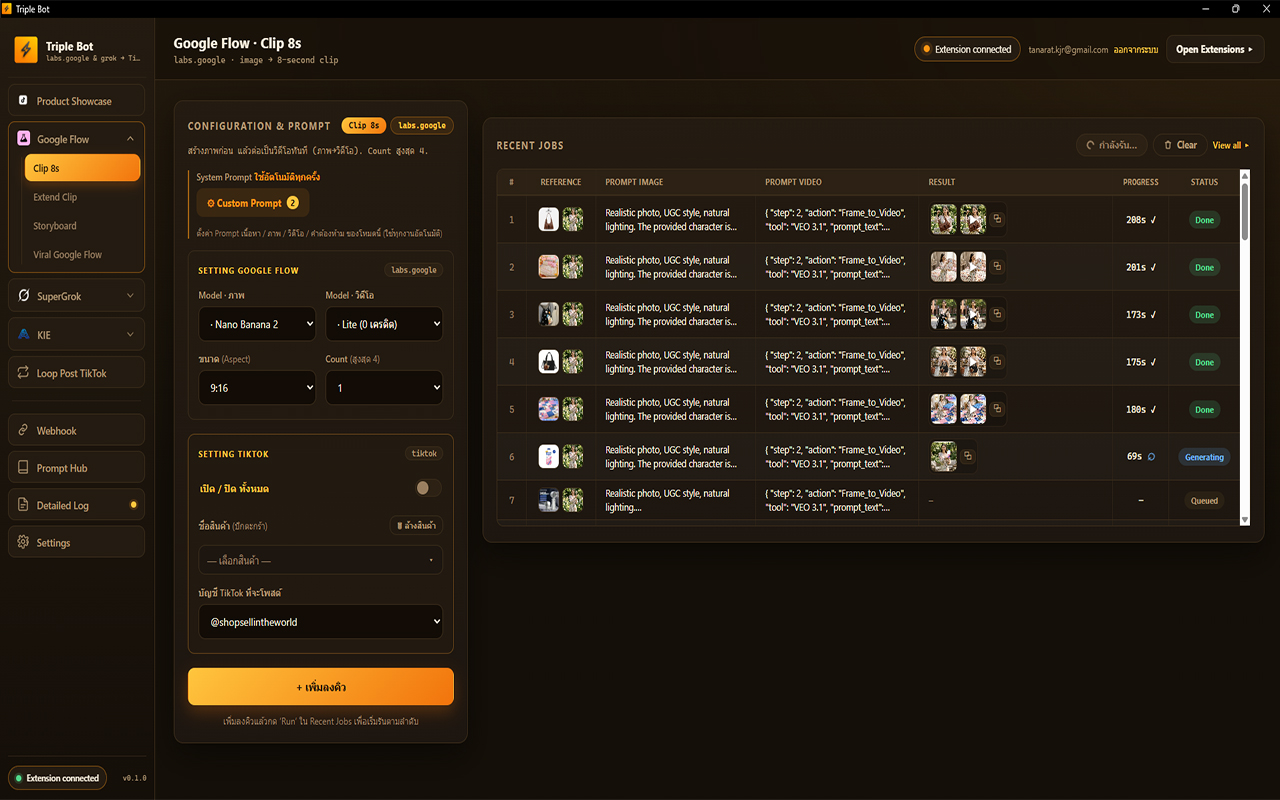This screenshot has height=800, width=1280.
Task: Click the 208s progress value
Action: pos(1136,220)
